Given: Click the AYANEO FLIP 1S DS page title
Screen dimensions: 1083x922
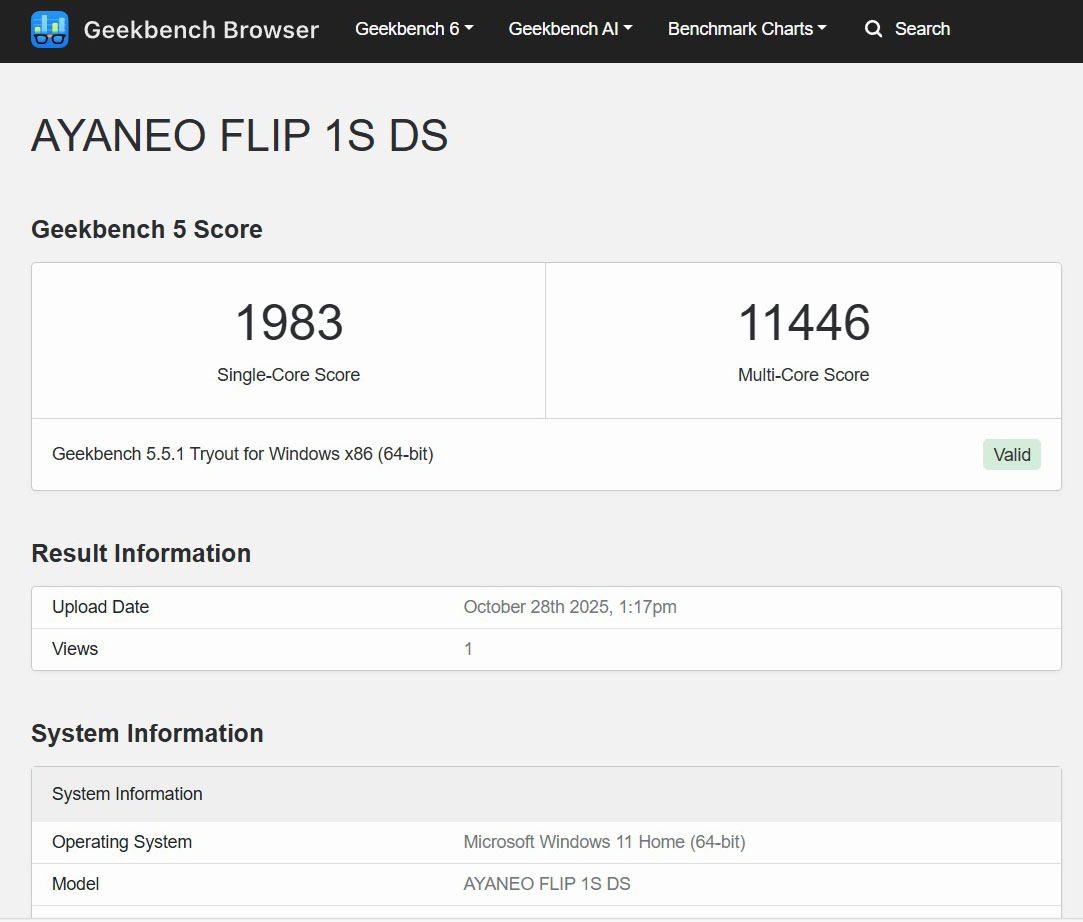Looking at the screenshot, I should click(240, 136).
